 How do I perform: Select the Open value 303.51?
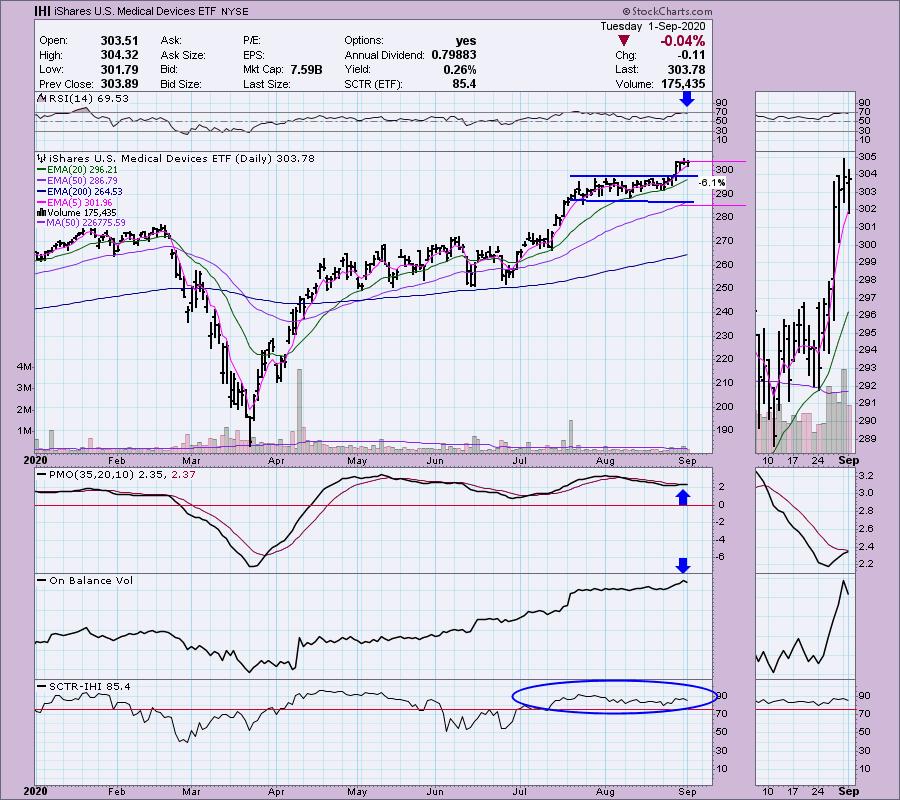pos(119,41)
